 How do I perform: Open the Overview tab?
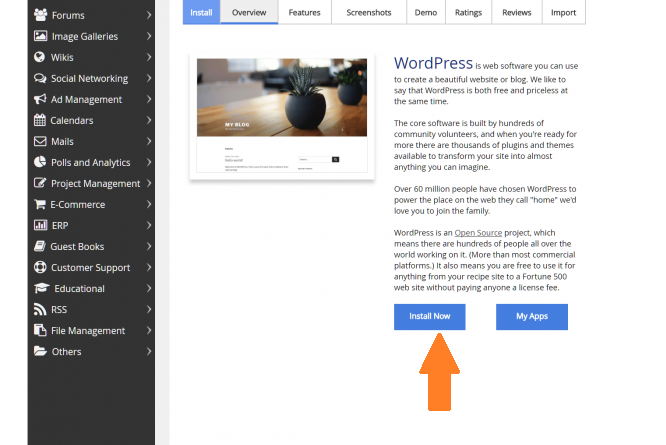(x=249, y=12)
